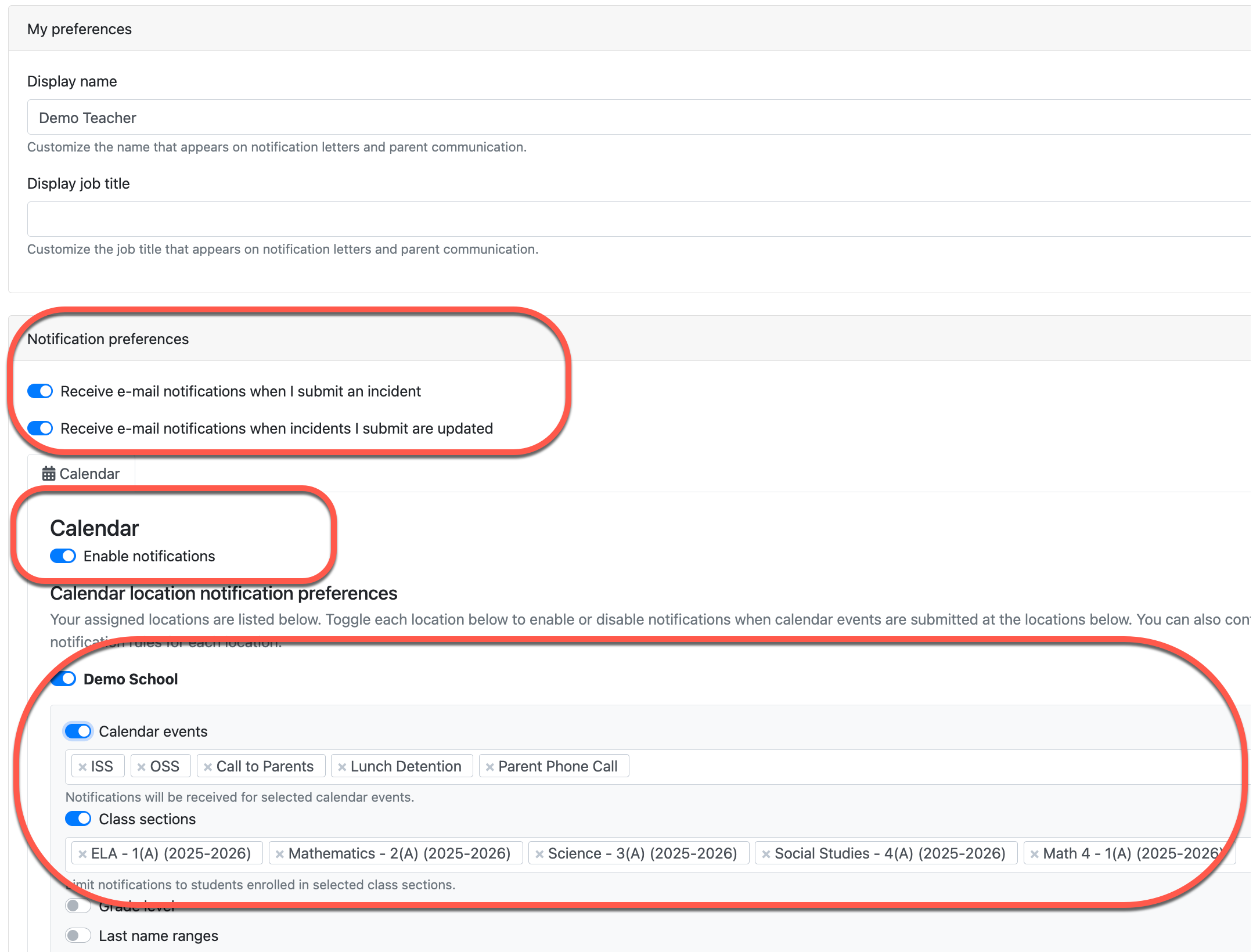Screen dimensions: 1260x952
Task: Remove Mathematics - 2(A) section tag
Action: click(279, 854)
